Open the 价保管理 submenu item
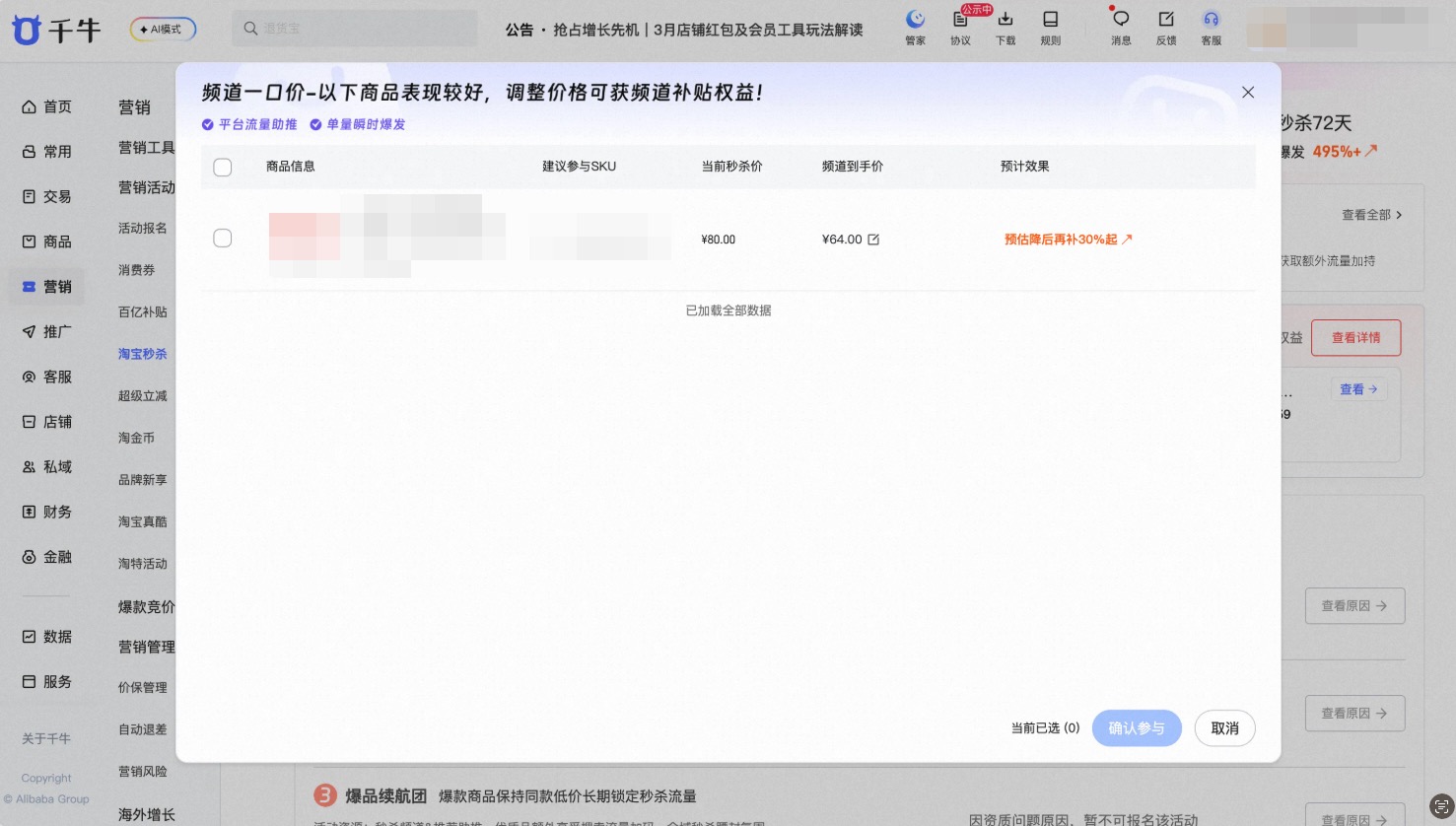Image resolution: width=1456 pixels, height=826 pixels. click(143, 688)
